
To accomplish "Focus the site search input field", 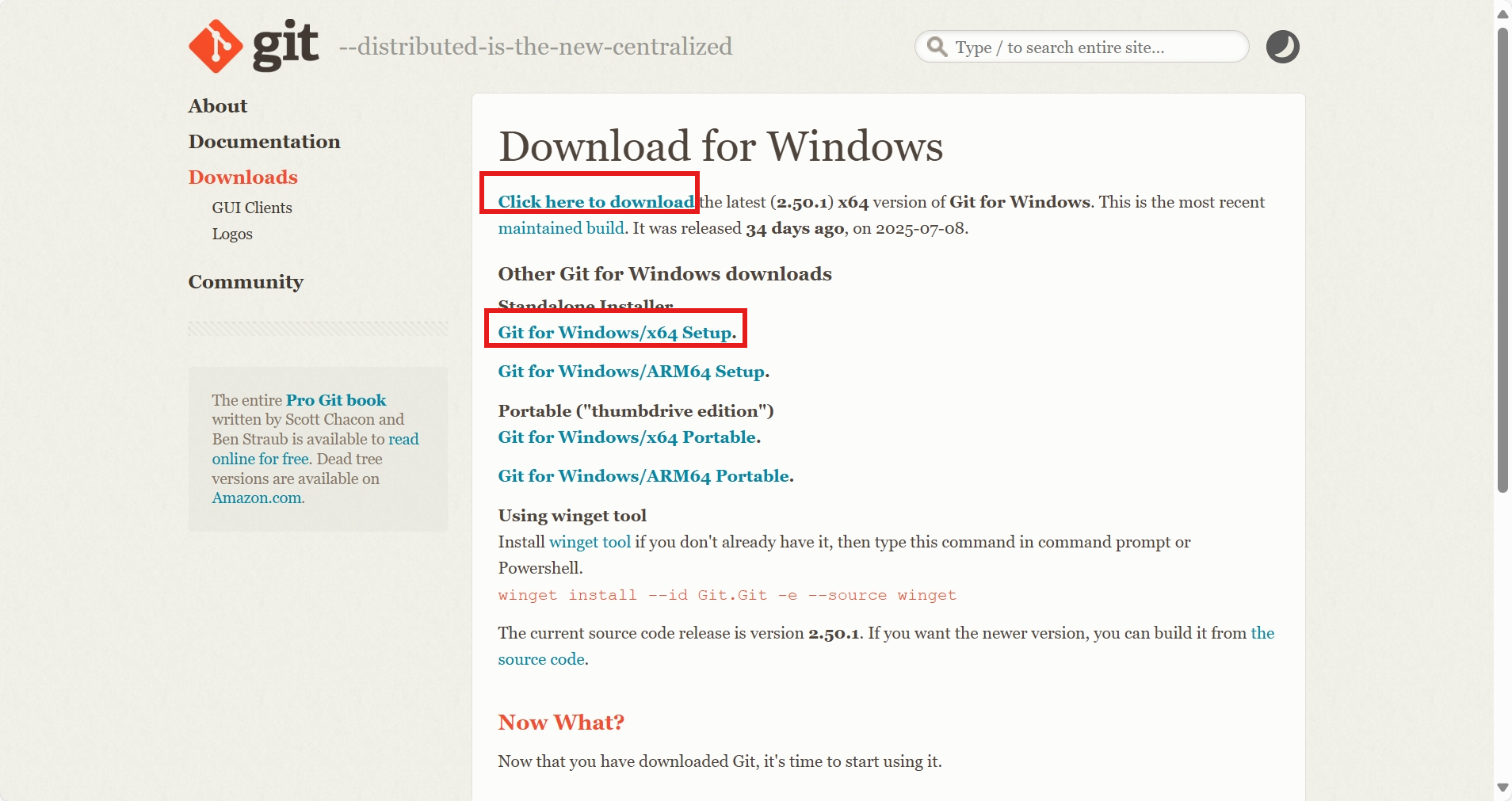I will point(1082,47).
